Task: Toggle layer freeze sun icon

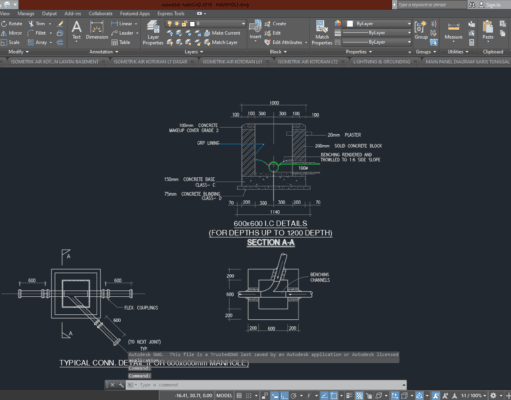Action: (177, 24)
